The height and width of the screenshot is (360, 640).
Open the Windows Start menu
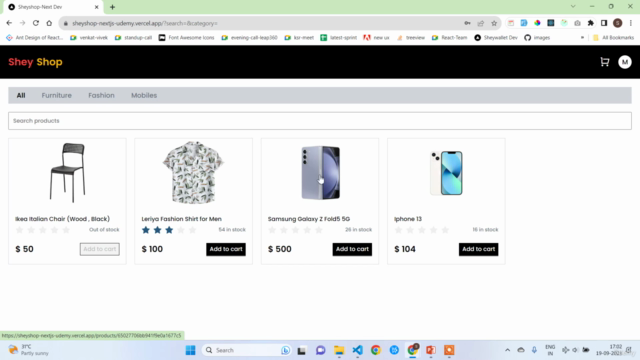point(190,350)
